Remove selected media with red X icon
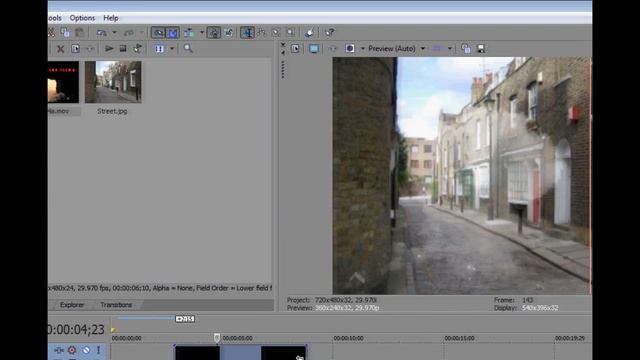This screenshot has width=640, height=360. 60,49
